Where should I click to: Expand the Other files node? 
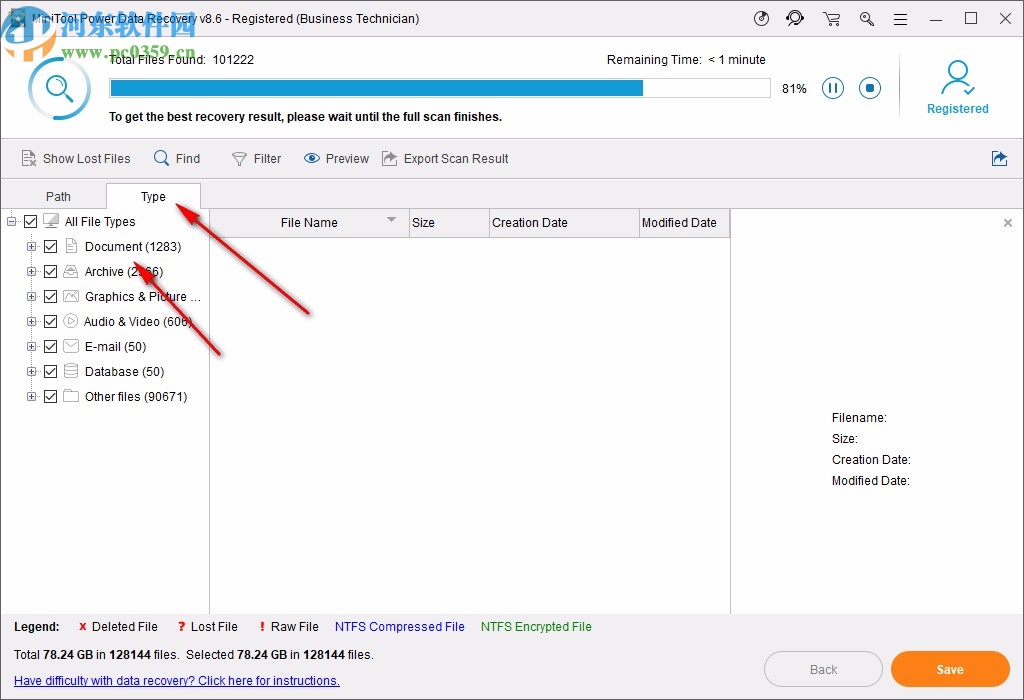coord(31,396)
